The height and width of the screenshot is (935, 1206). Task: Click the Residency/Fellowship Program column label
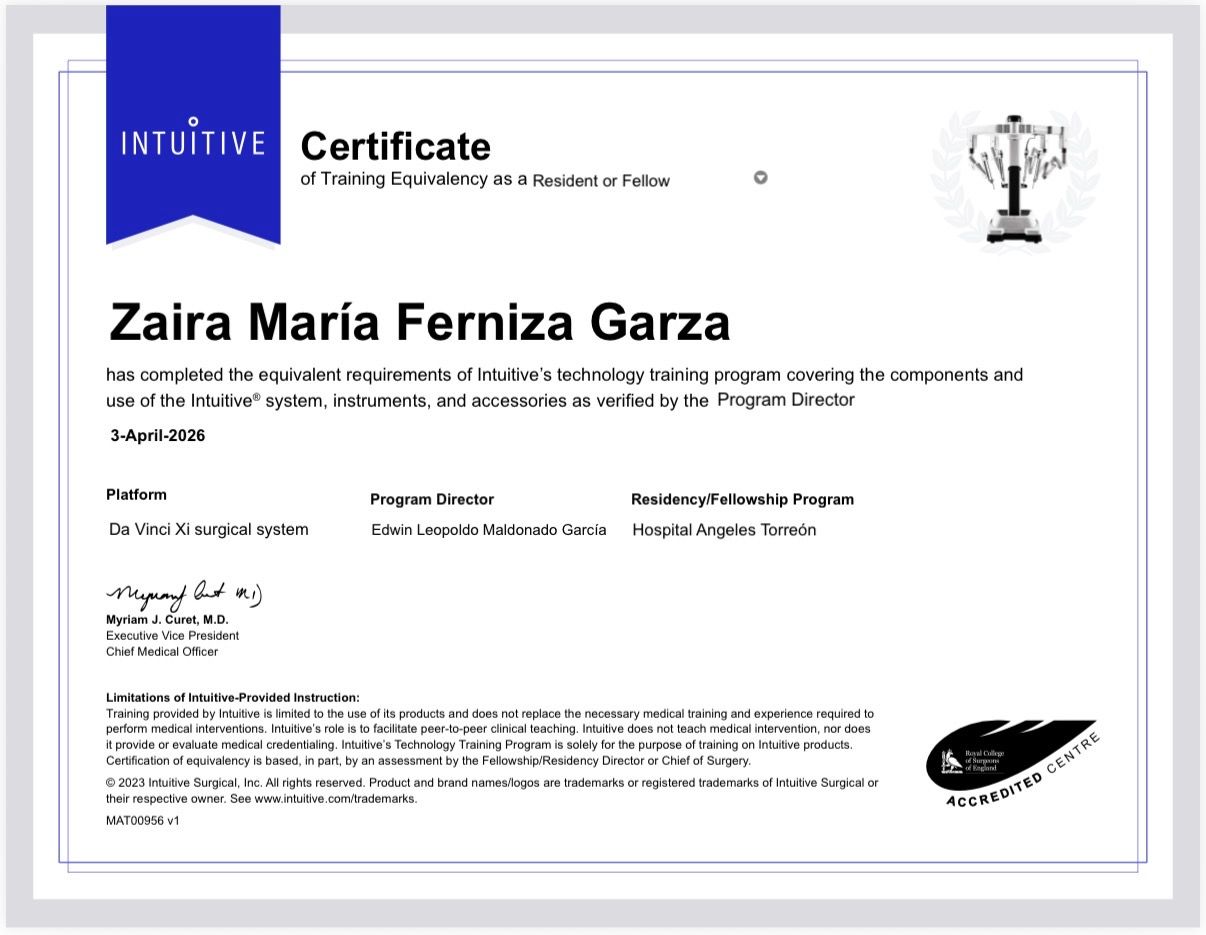[742, 499]
